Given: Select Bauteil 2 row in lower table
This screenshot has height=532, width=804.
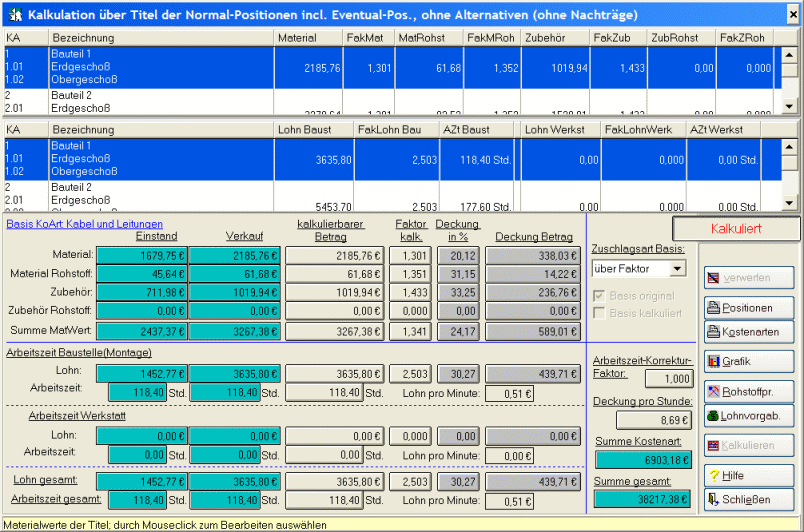Looking at the screenshot, I should click(x=392, y=196).
